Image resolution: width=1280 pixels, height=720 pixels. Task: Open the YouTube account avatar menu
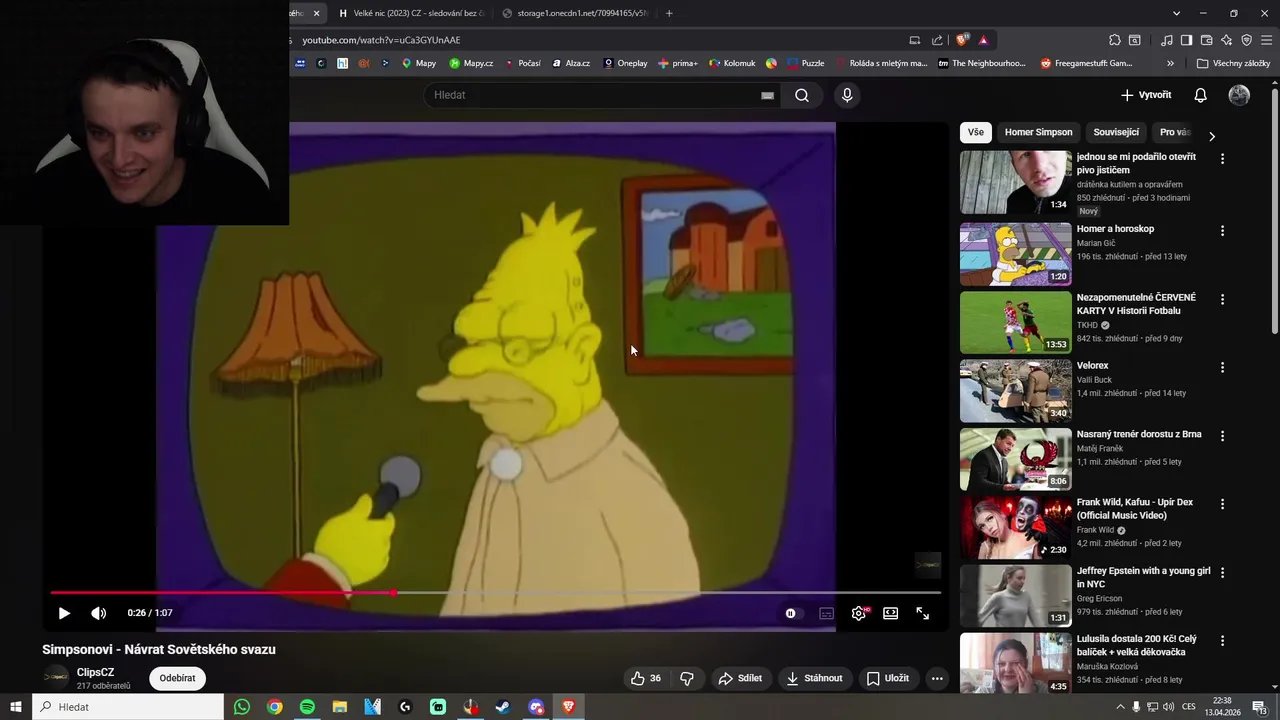coord(1239,95)
